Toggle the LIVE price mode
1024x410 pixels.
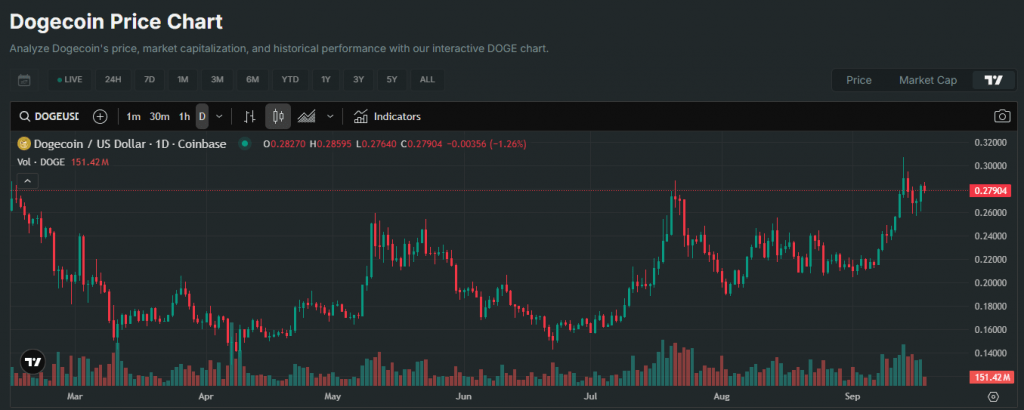coord(70,80)
